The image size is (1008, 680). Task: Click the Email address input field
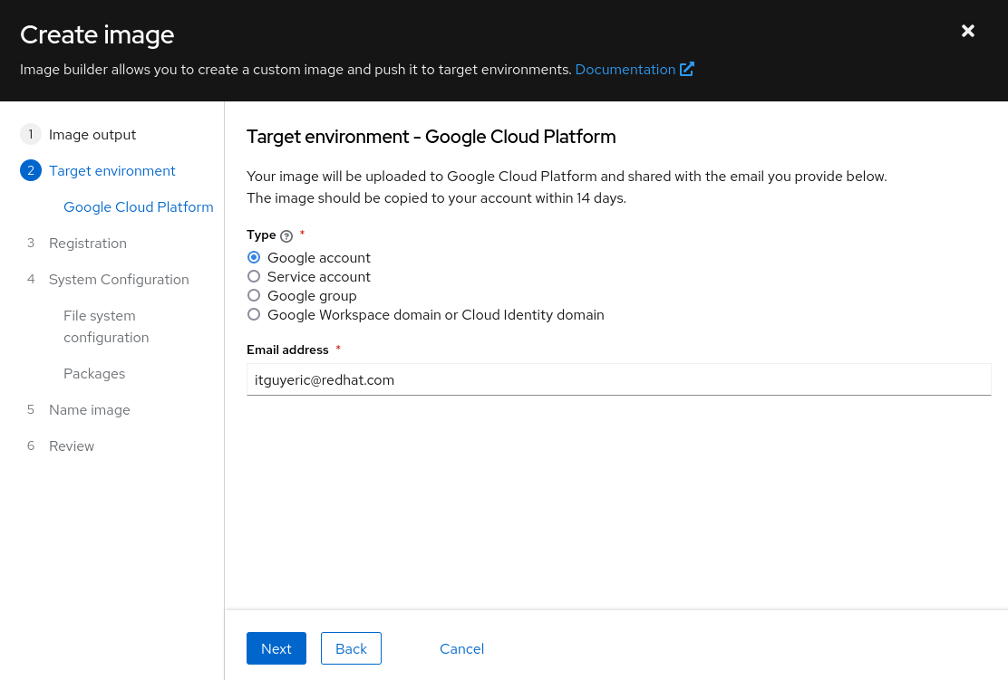618,380
